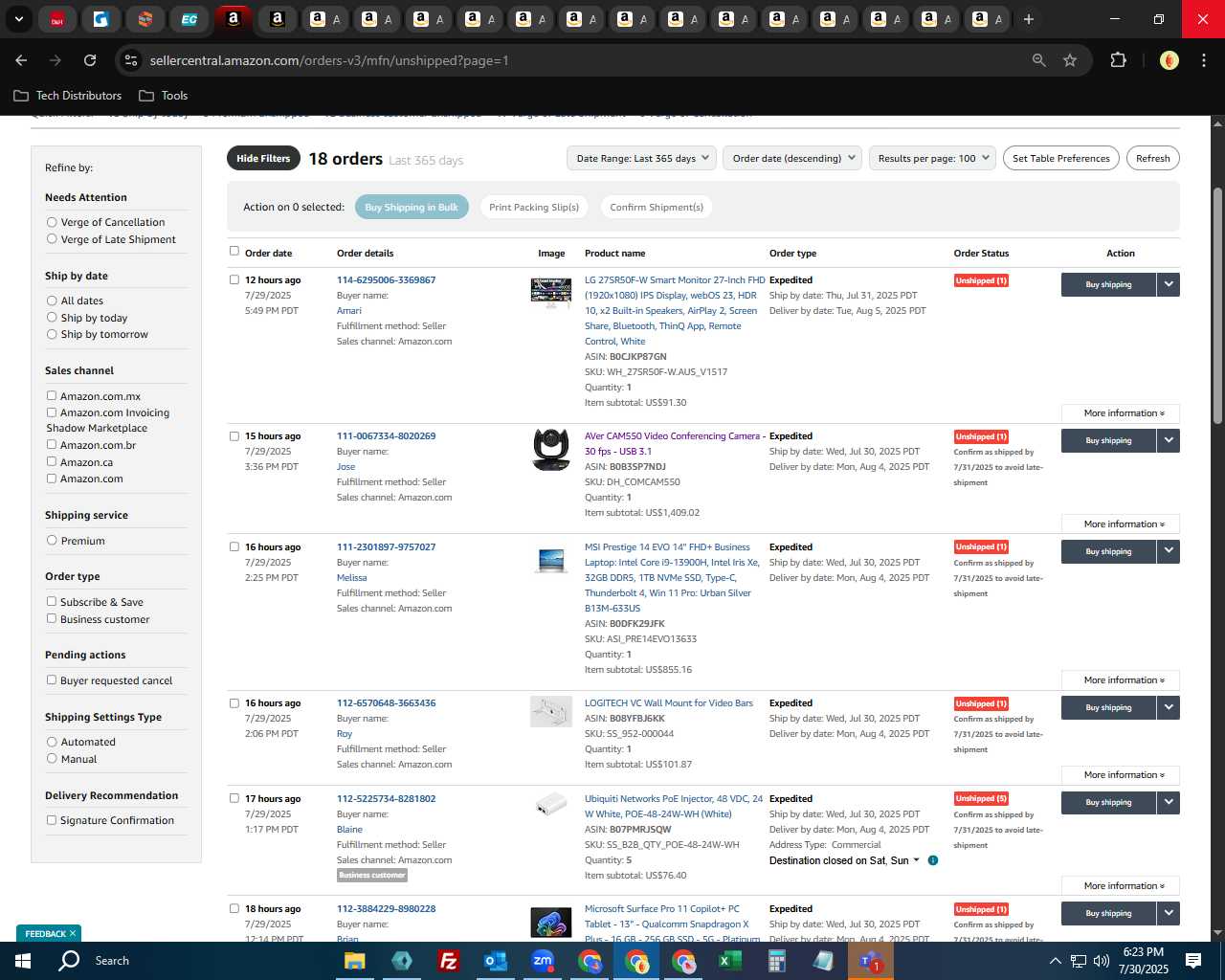This screenshot has height=980, width=1225.
Task: Select the Premium shipping service radio
Action: tap(52, 540)
